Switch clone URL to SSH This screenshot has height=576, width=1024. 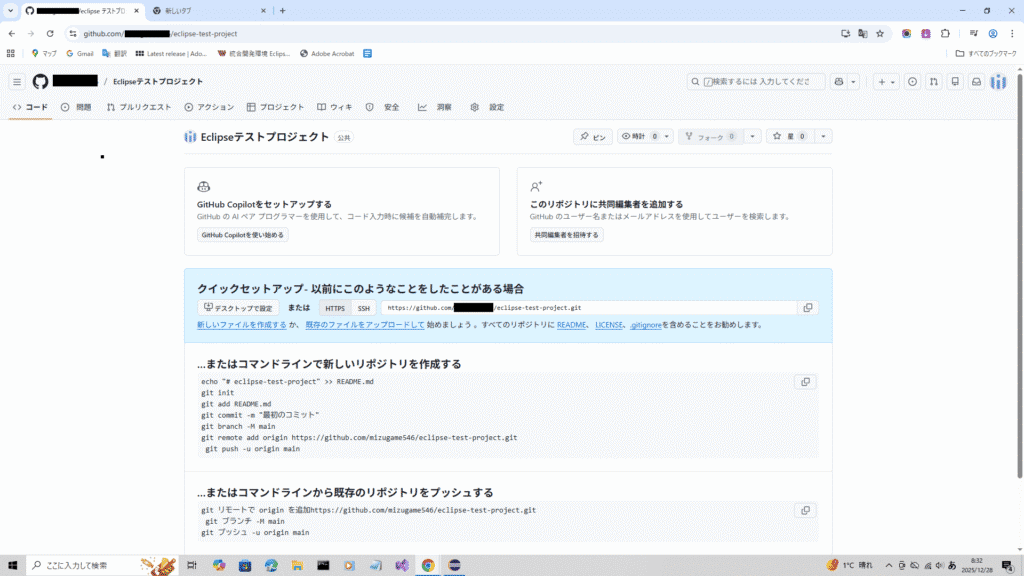(363, 308)
